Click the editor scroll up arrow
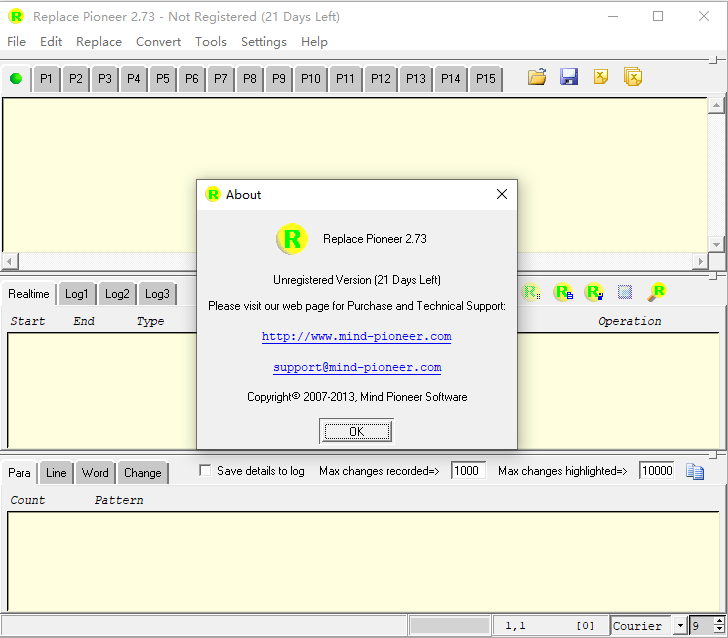The width and height of the screenshot is (728, 638). click(716, 105)
